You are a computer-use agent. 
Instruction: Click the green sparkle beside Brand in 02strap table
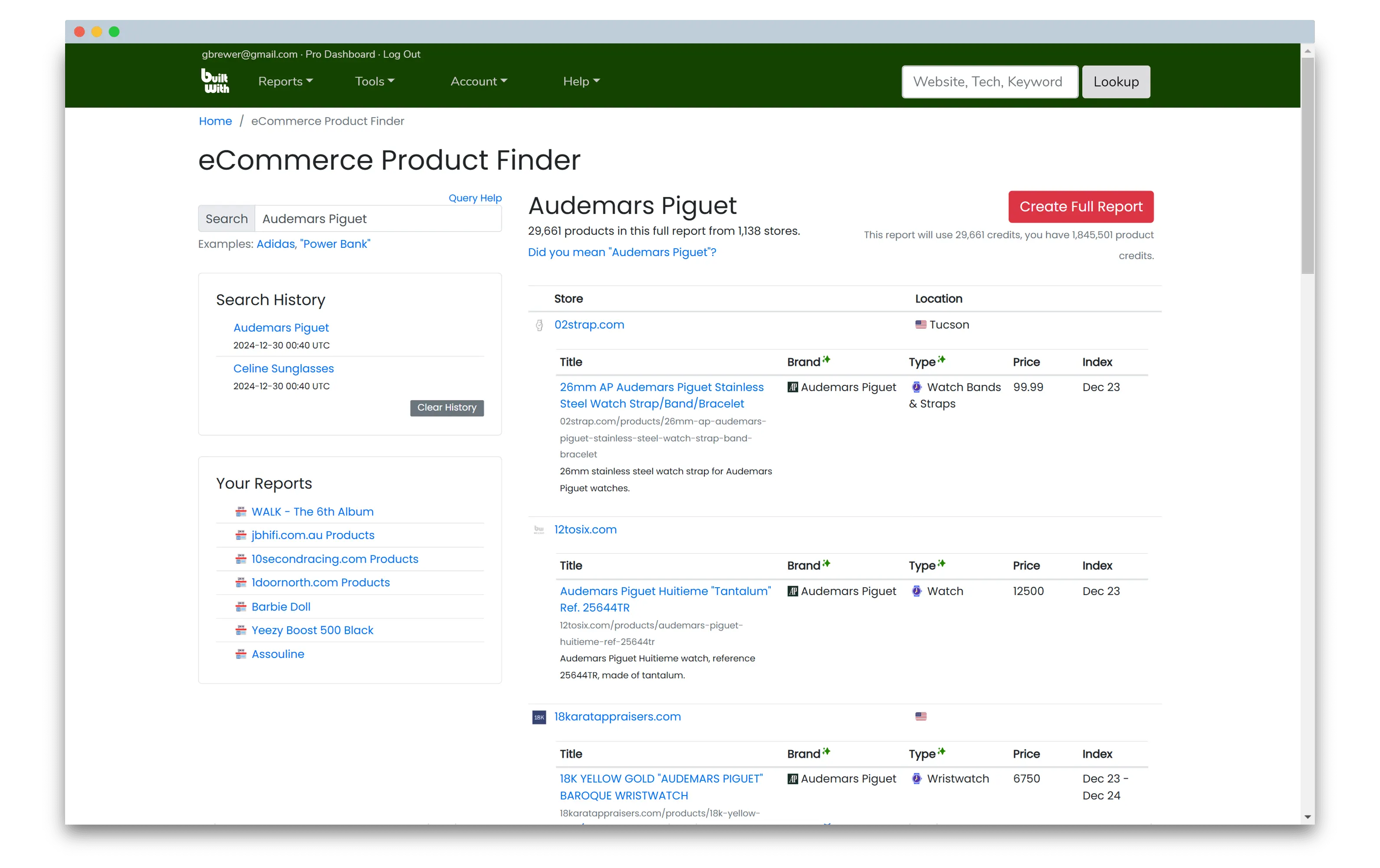tap(826, 359)
